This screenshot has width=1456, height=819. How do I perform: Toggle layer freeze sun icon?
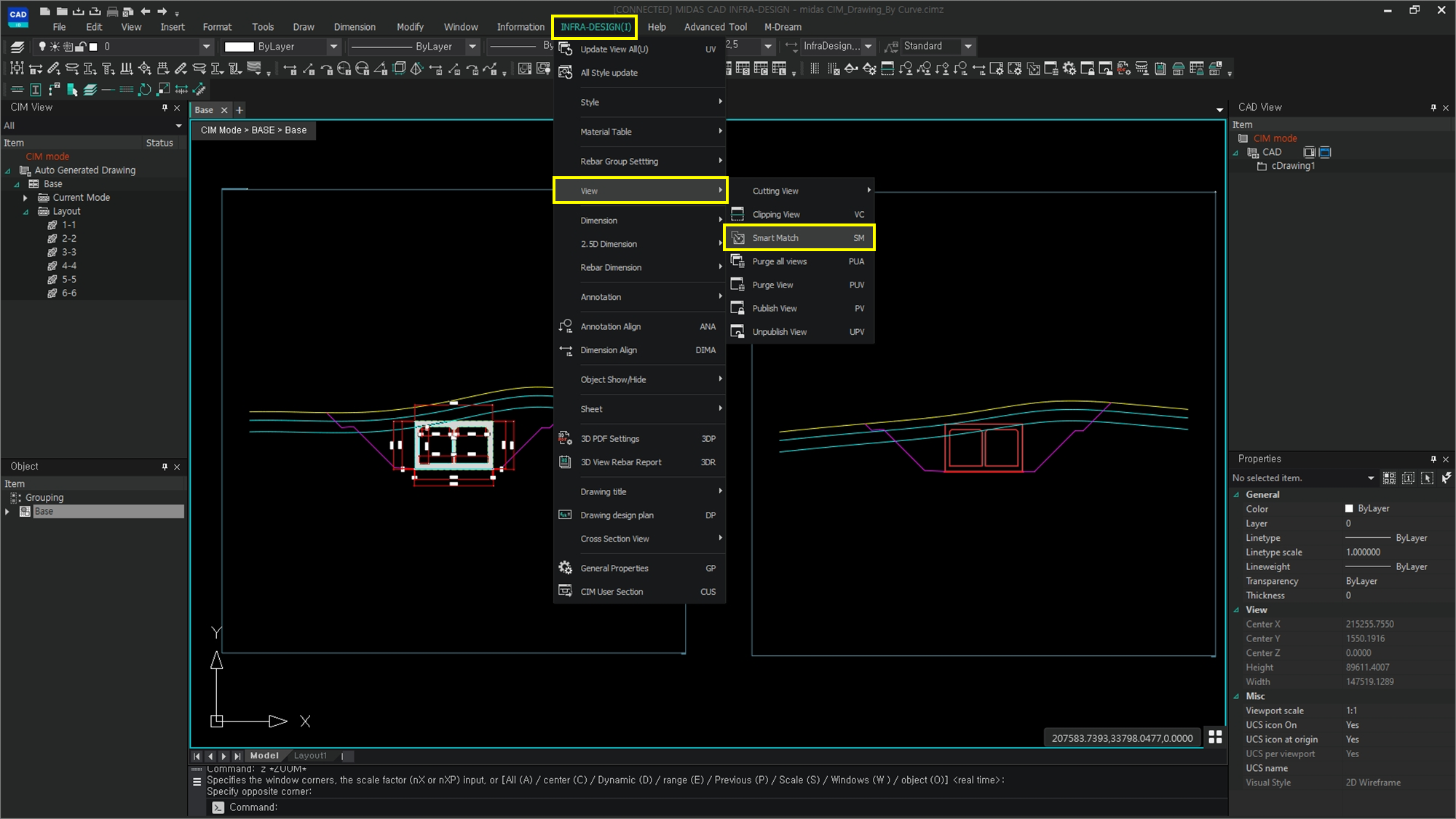[x=55, y=47]
